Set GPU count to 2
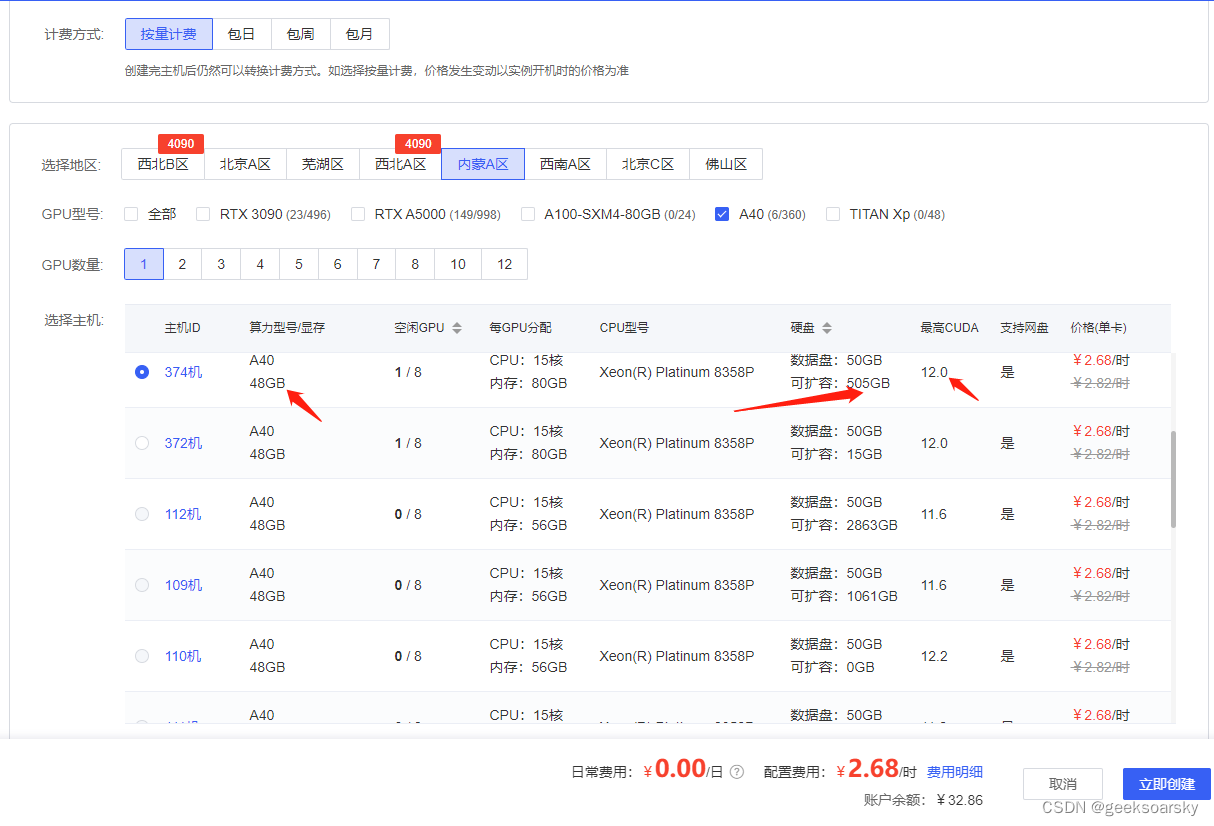Screen dimensions: 1214x826 182,264
